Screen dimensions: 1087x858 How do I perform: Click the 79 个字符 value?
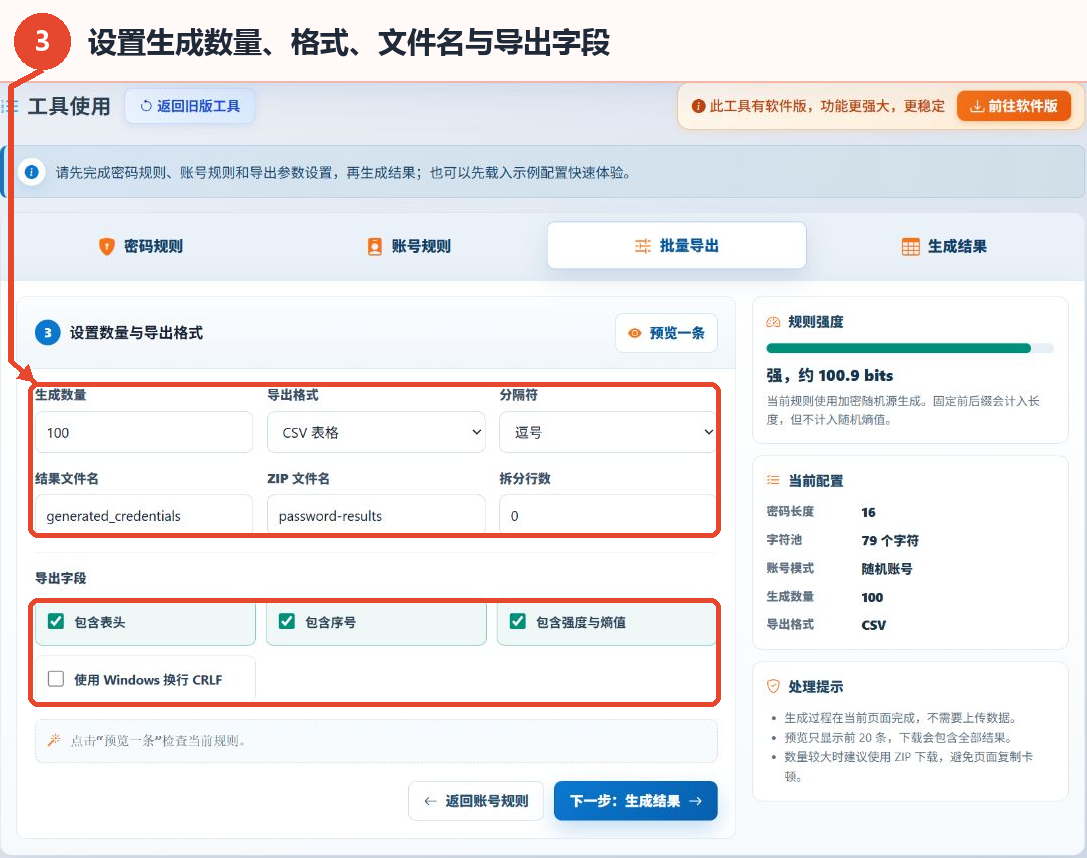pos(889,541)
